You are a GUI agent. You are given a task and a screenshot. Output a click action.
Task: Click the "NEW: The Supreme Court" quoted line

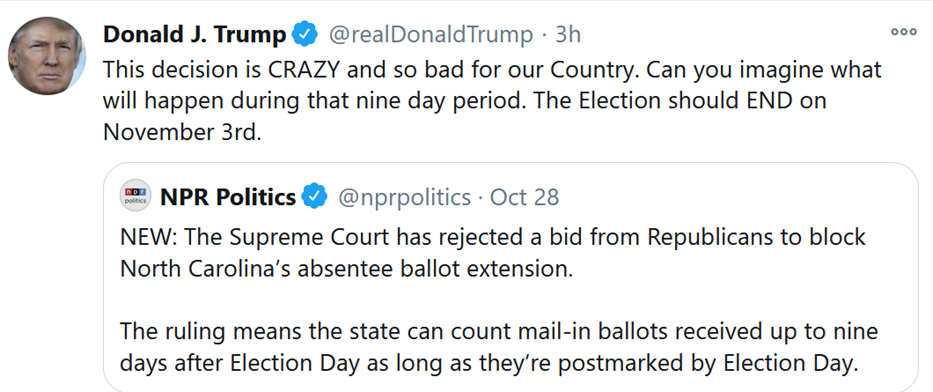pyautogui.click(x=493, y=237)
